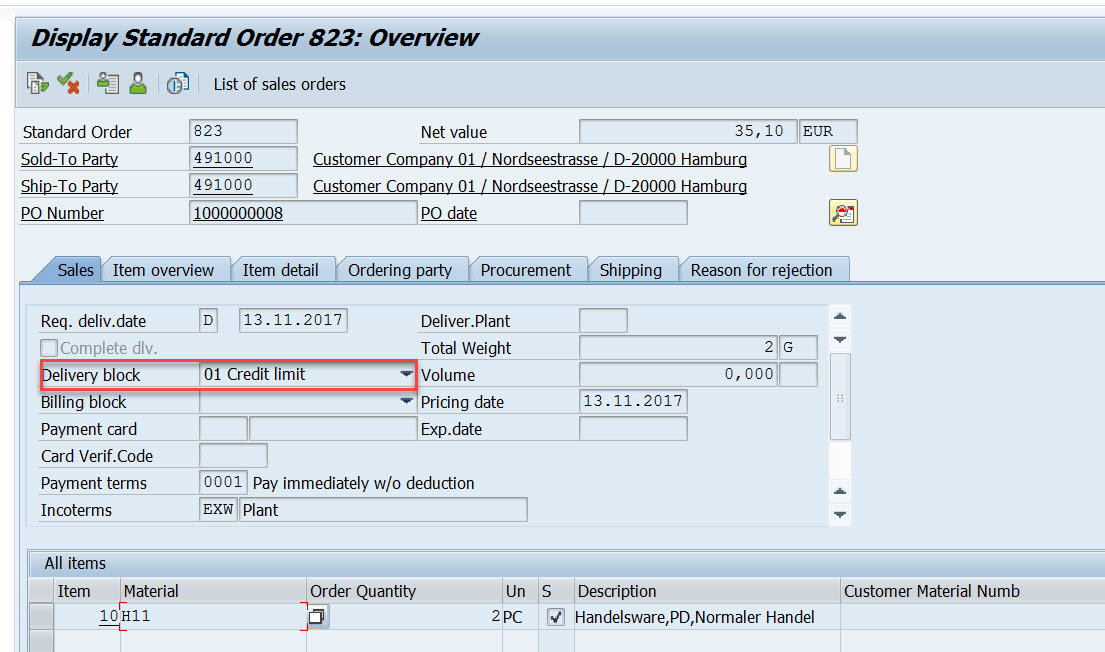Select the Reason for rejection tab

tap(764, 269)
